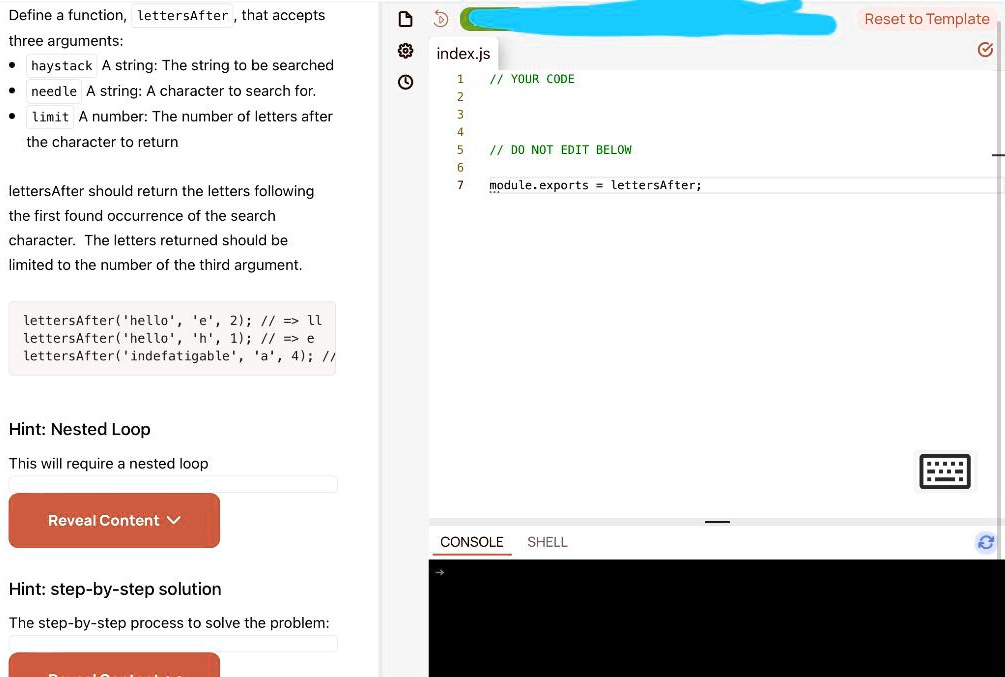Screen dimensions: 1005x677
Task: Open the version history clock icon
Action: [405, 82]
